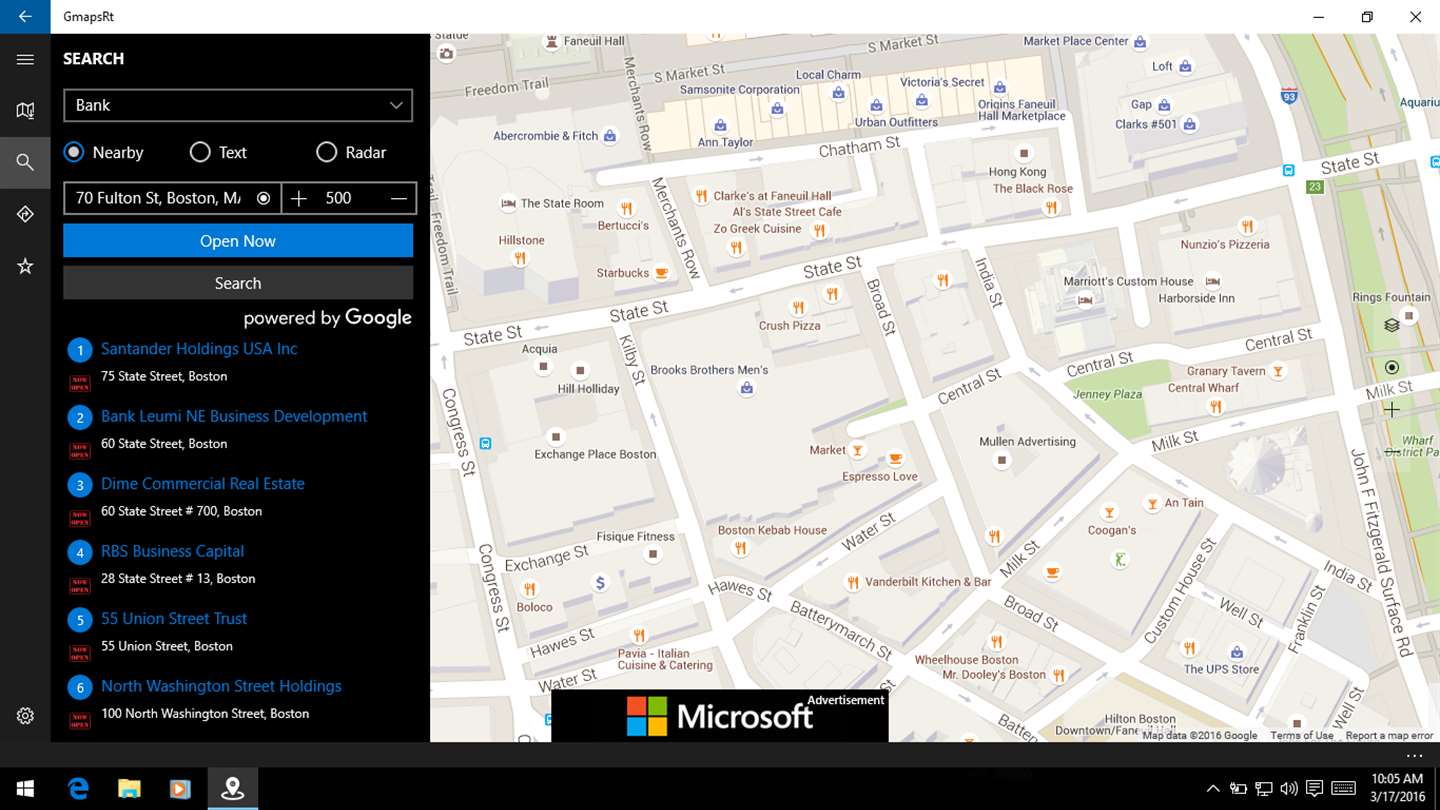The image size is (1440, 810).
Task: Open File Explorer from taskbar
Action: coord(129,789)
